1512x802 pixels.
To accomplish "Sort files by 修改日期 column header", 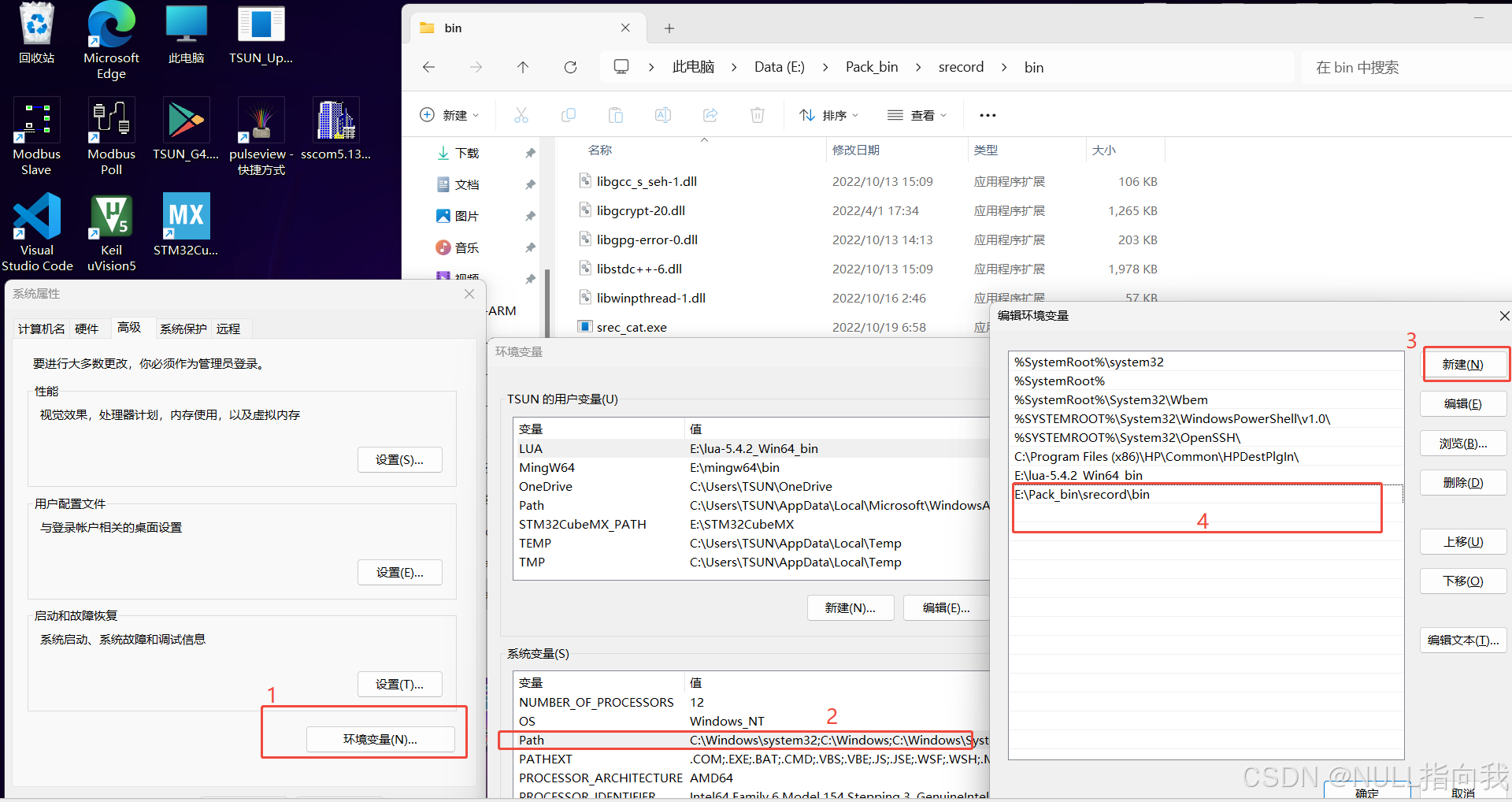I will tap(896, 150).
